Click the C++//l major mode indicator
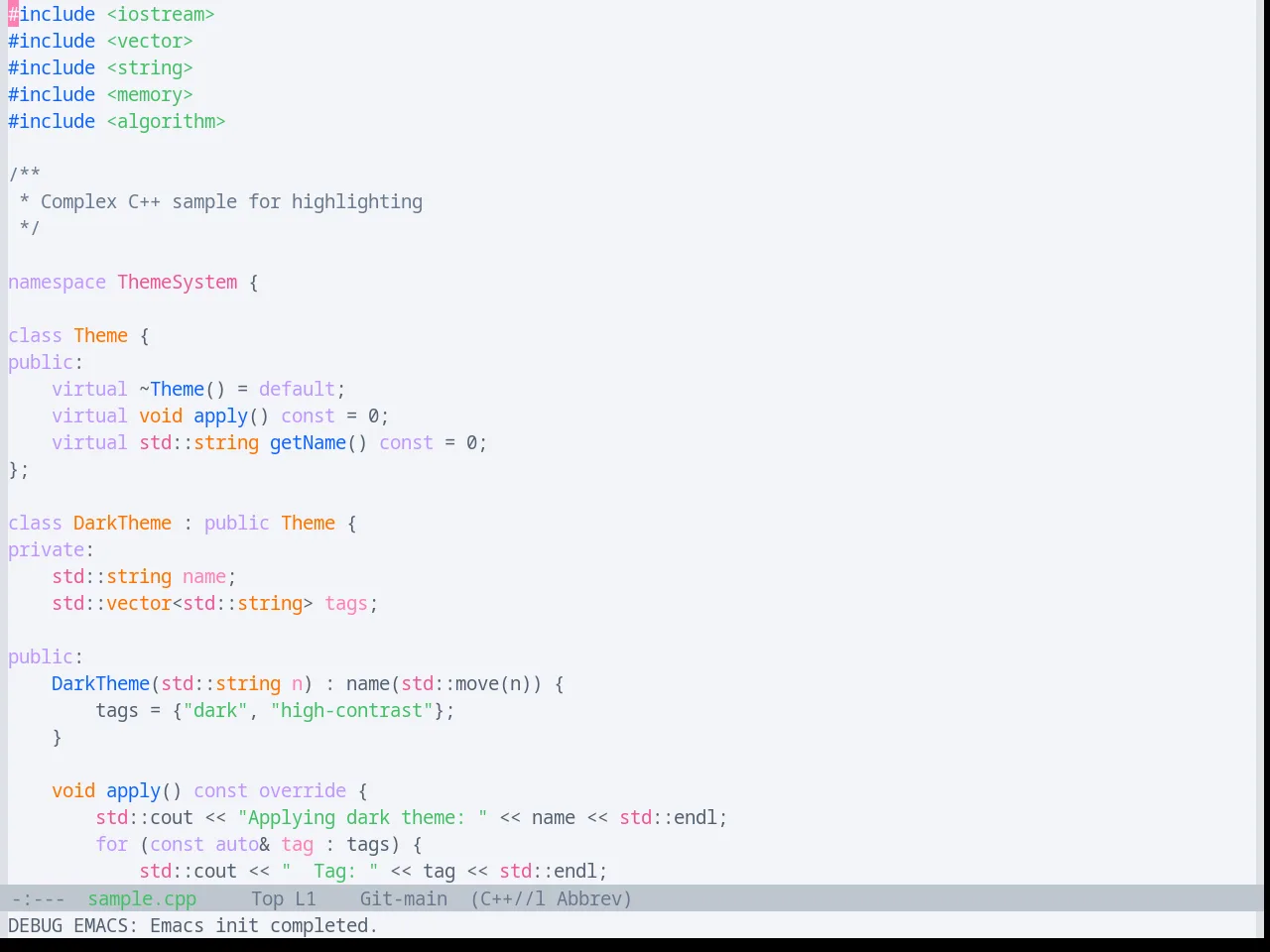Image resolution: width=1270 pixels, height=952 pixels. [508, 898]
